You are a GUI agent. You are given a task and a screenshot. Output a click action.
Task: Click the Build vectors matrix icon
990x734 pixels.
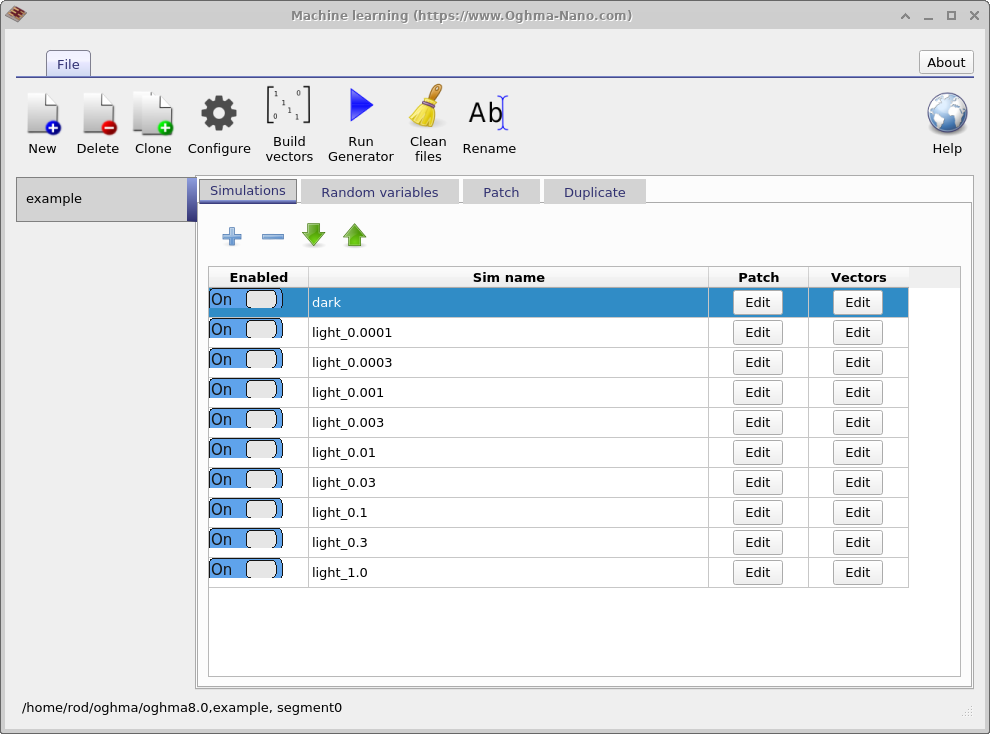coord(289,106)
